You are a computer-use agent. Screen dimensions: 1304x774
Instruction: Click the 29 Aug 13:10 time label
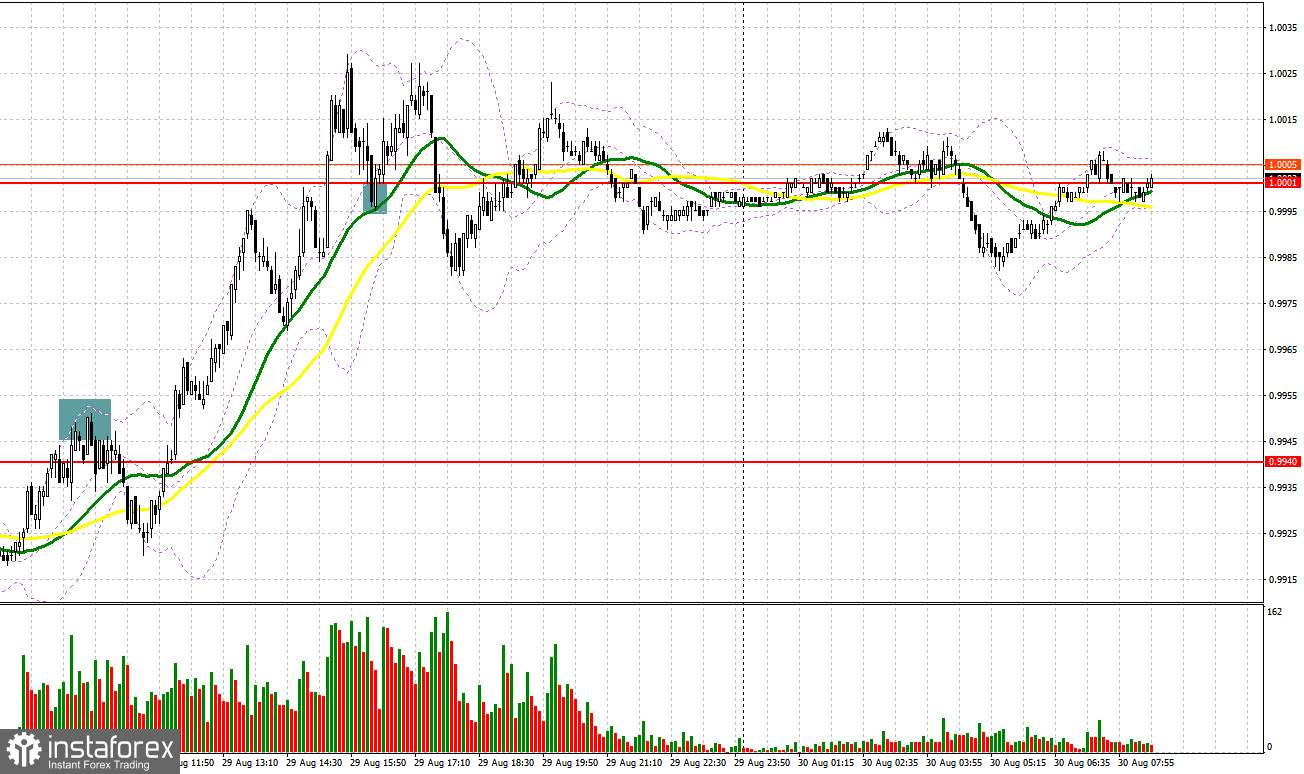pos(250,762)
